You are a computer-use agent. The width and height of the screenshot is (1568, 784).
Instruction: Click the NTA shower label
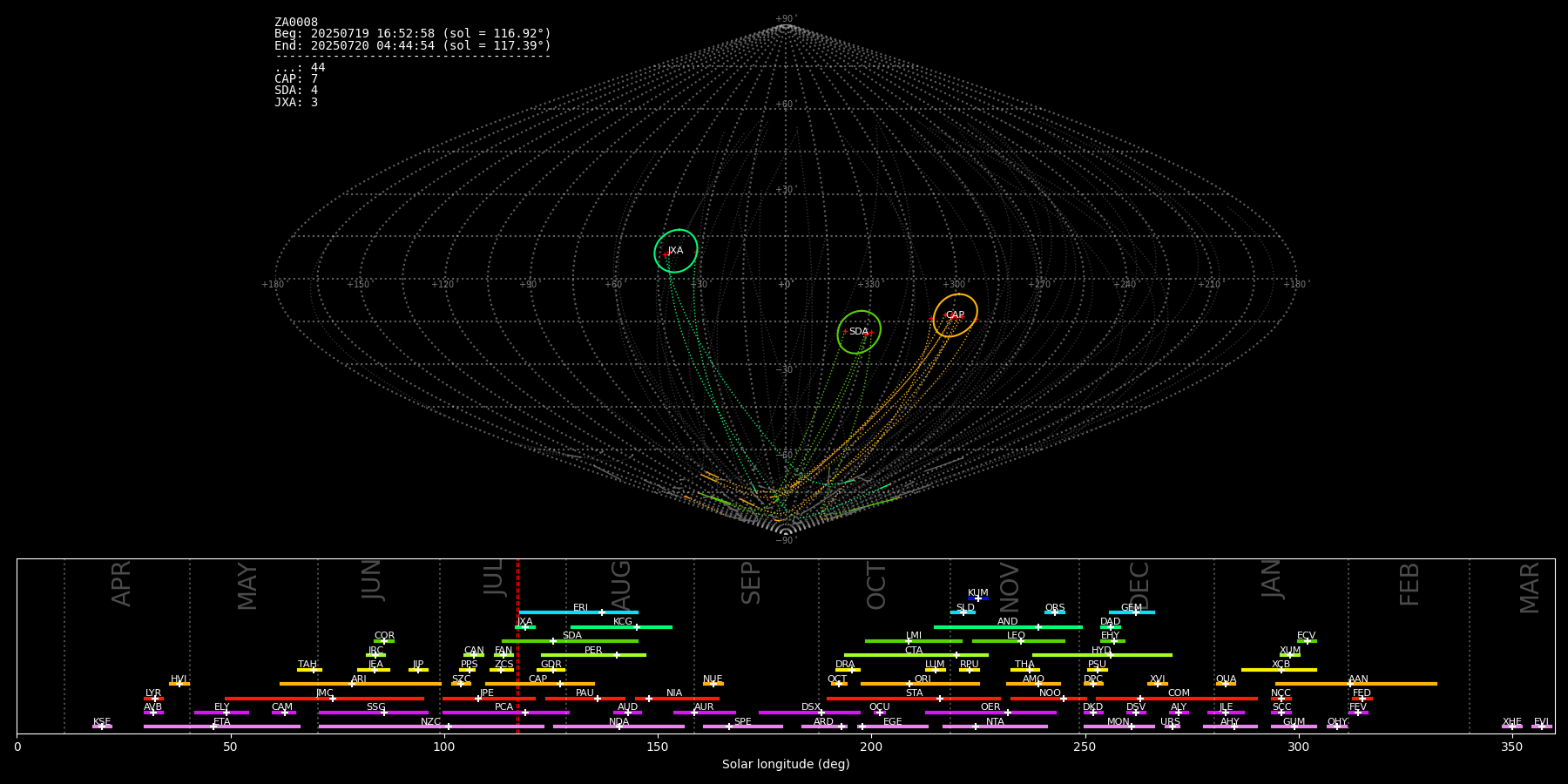995,722
